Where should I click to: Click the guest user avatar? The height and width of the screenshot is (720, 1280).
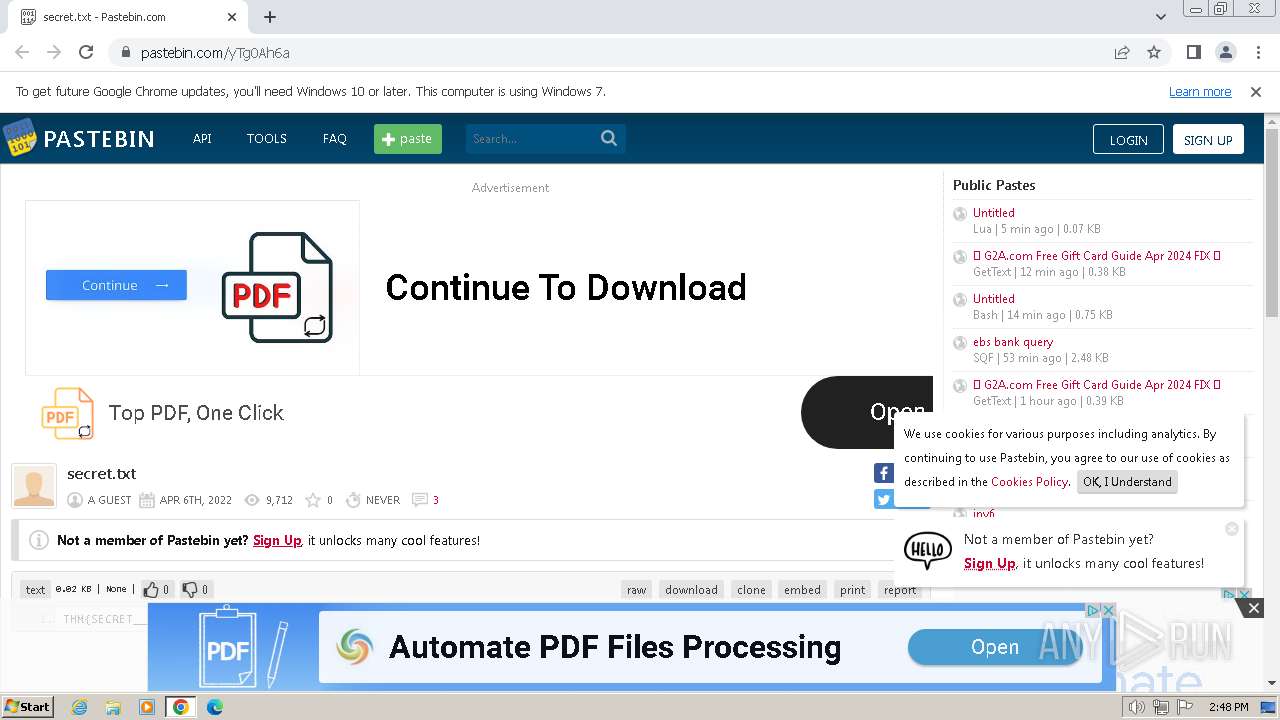[34, 486]
